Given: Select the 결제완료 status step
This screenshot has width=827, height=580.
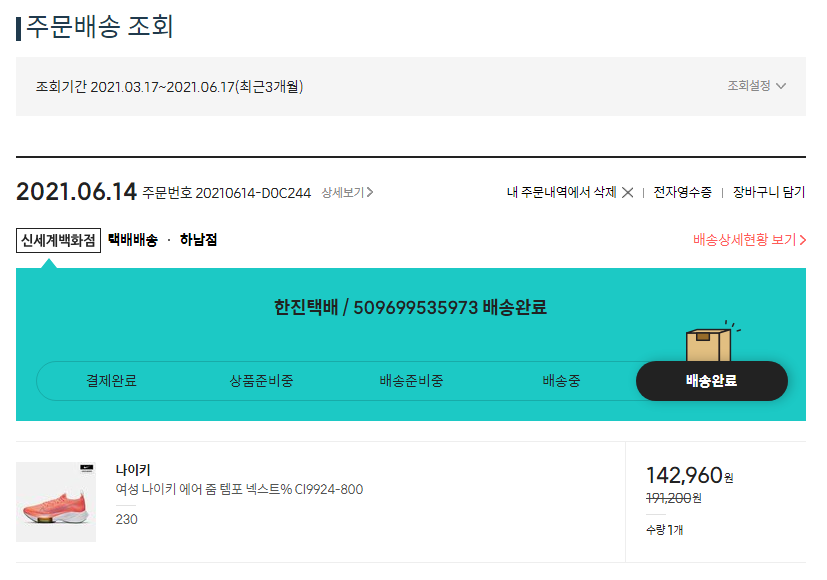Looking at the screenshot, I should 111,381.
